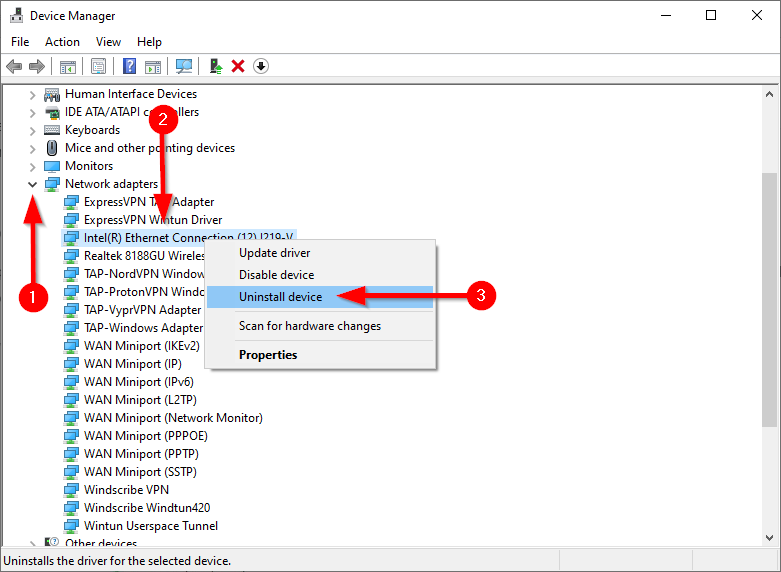This screenshot has width=781, height=572.
Task: Open the View menu
Action: pos(108,42)
